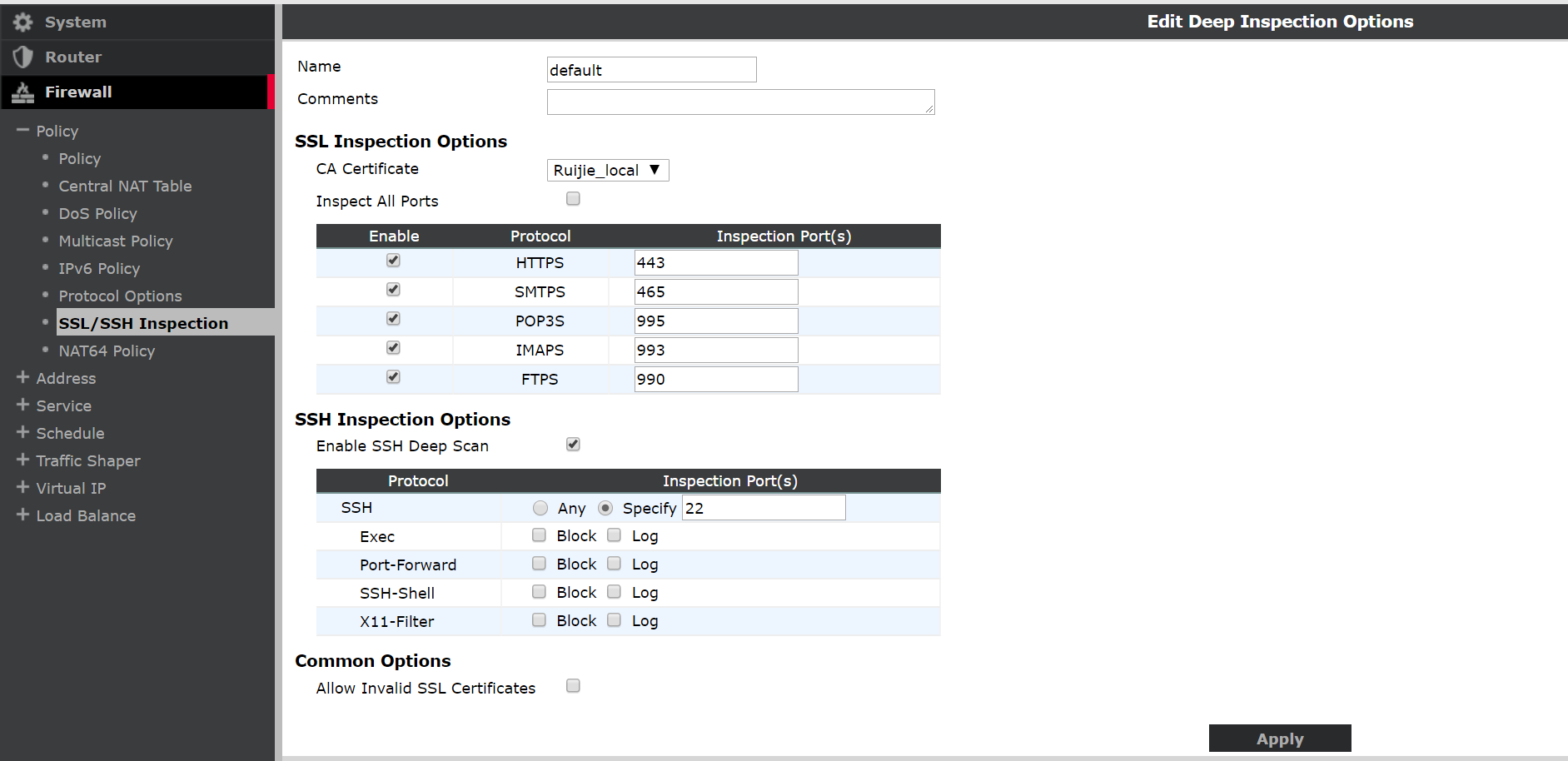Click the Comments text area
Image resolution: width=1568 pixels, height=761 pixels.
(740, 102)
